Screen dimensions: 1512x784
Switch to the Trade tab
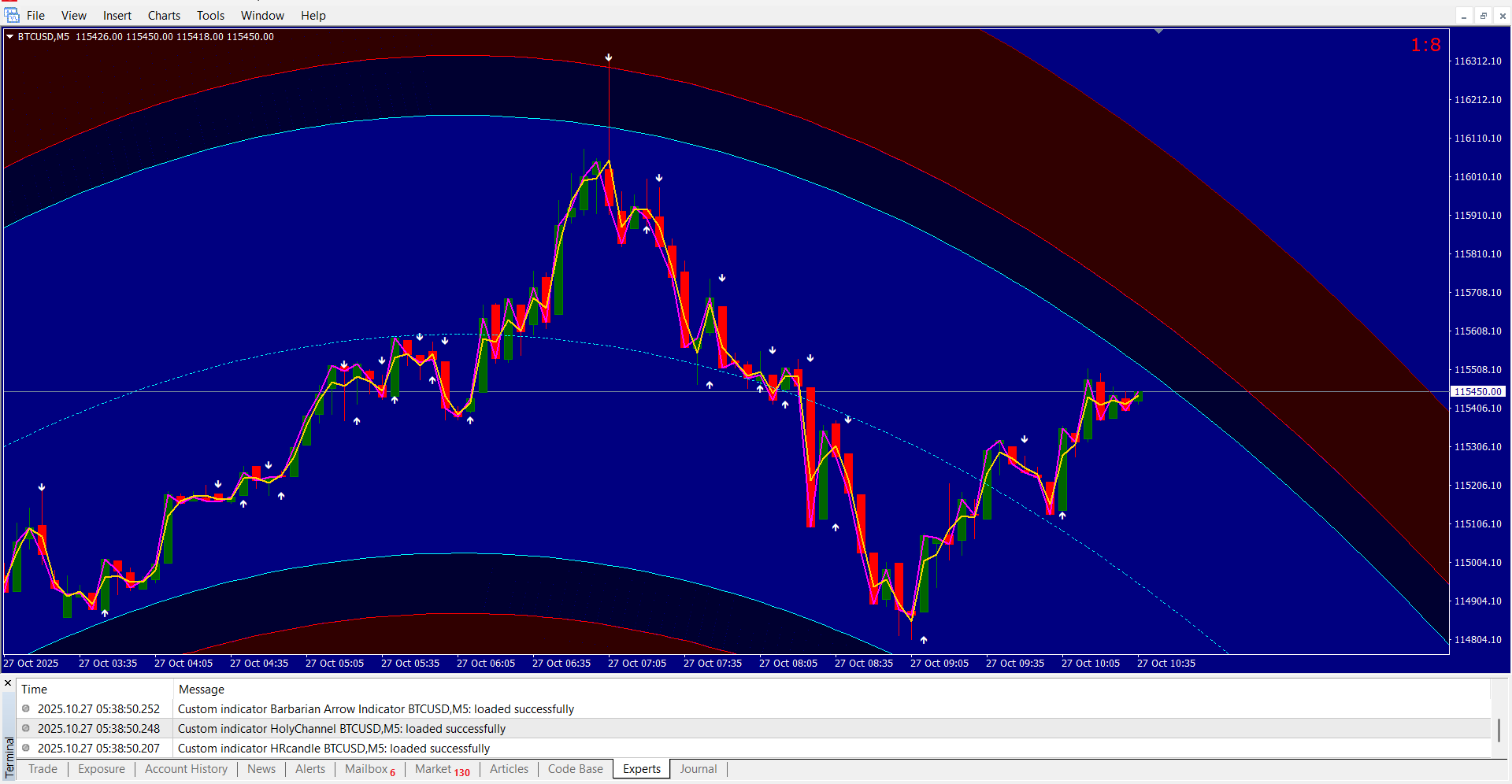point(43,769)
